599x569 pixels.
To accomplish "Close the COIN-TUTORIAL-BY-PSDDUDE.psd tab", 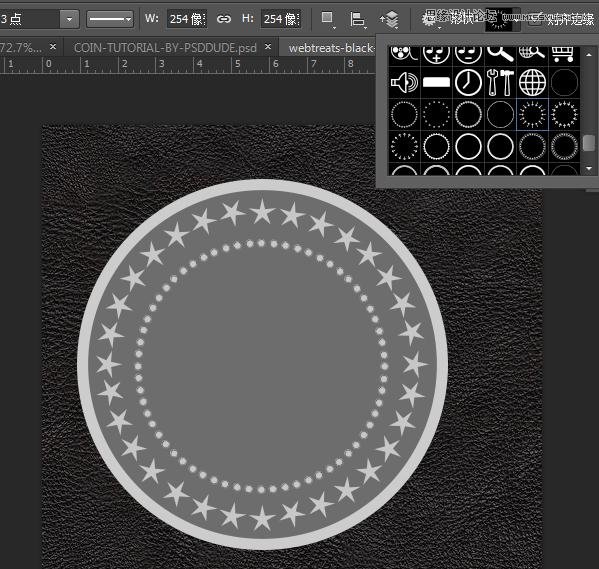I will [268, 47].
